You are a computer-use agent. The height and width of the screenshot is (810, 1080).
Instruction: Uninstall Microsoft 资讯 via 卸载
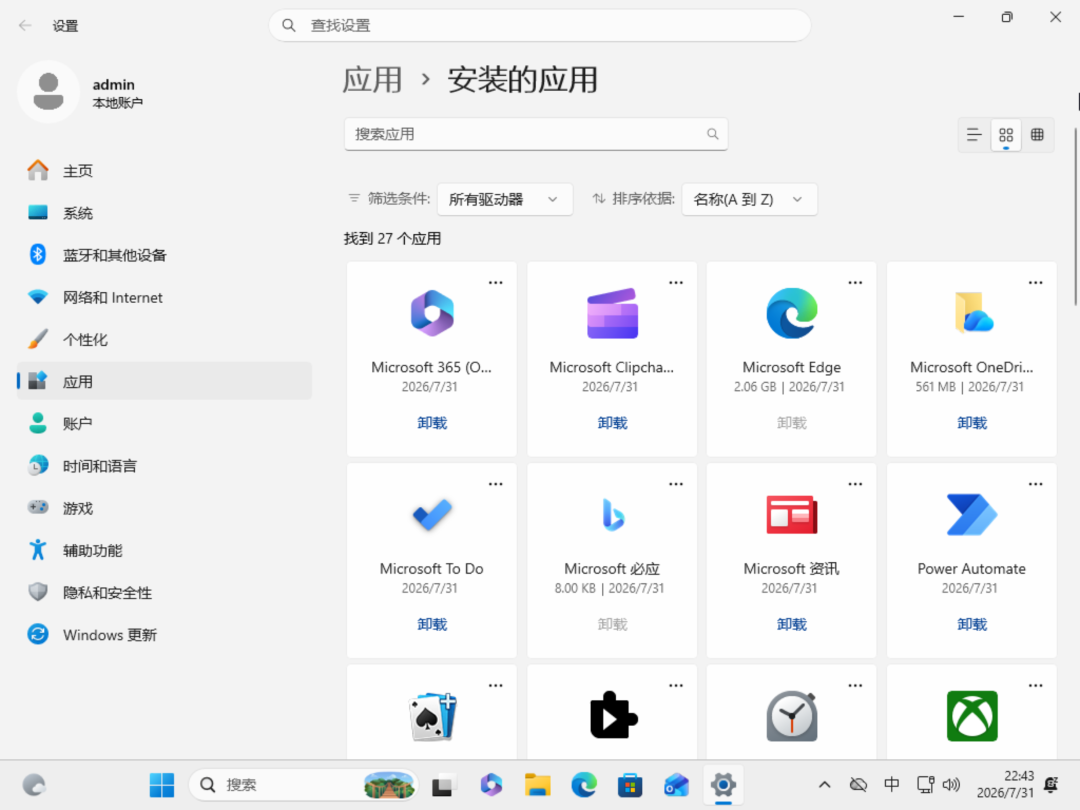(x=791, y=625)
